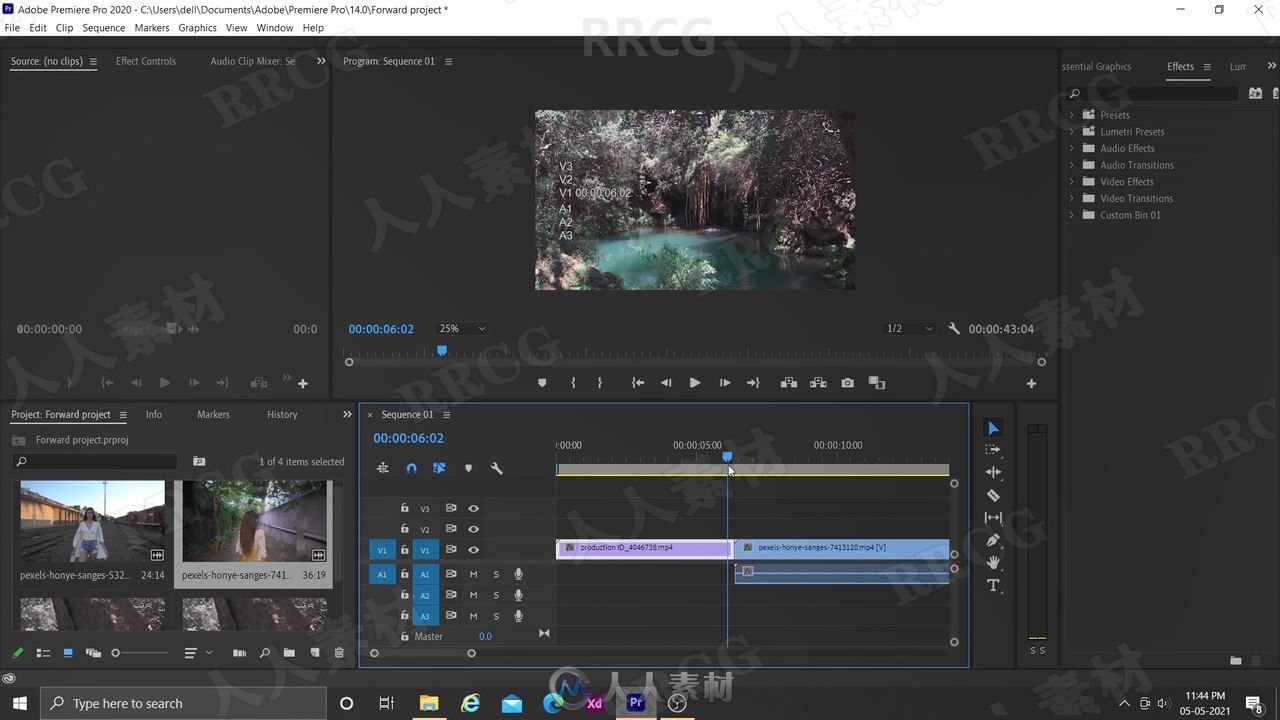This screenshot has height=720, width=1280.
Task: Switch to Effect Controls tab
Action: [146, 61]
